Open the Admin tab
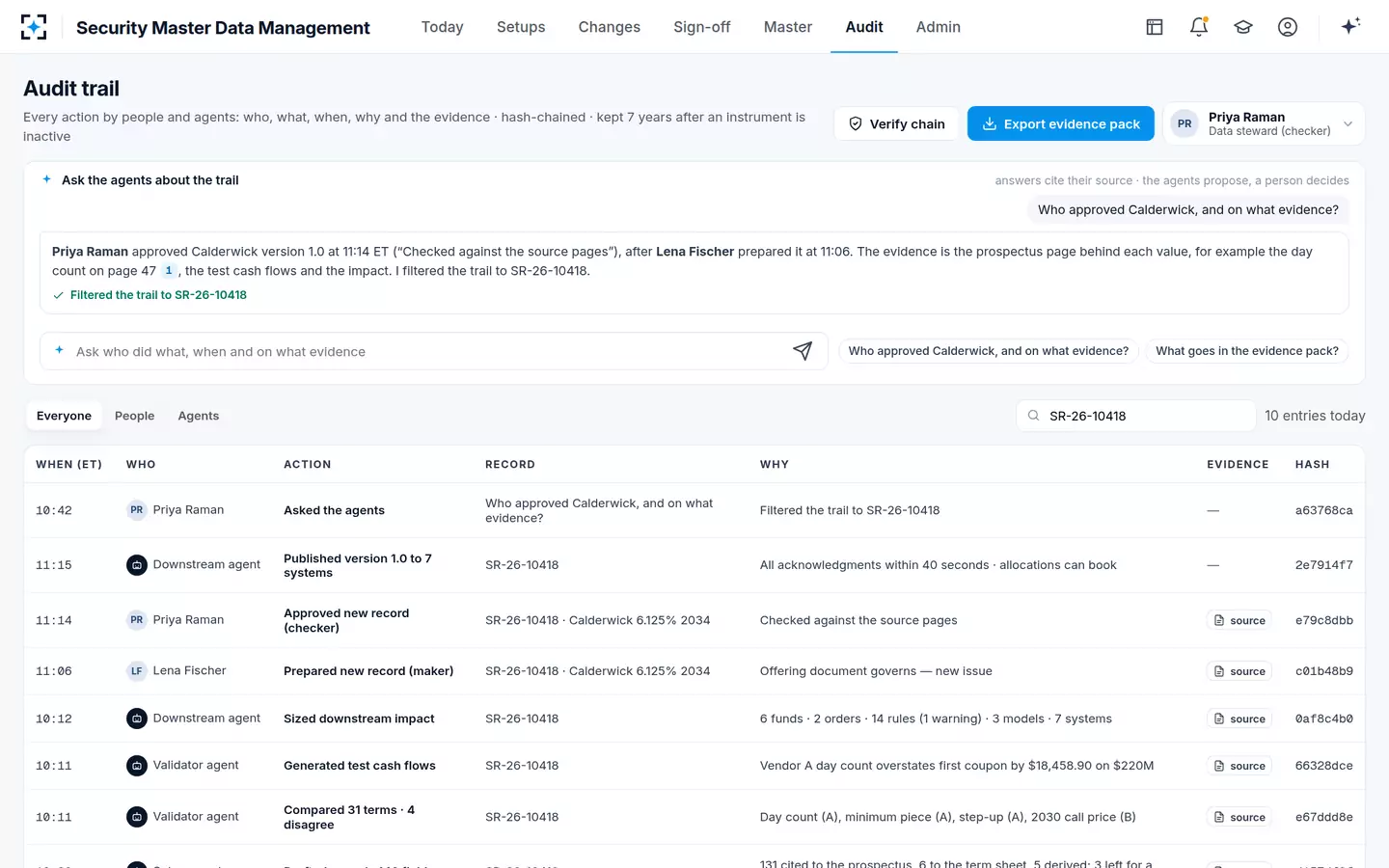 939,27
